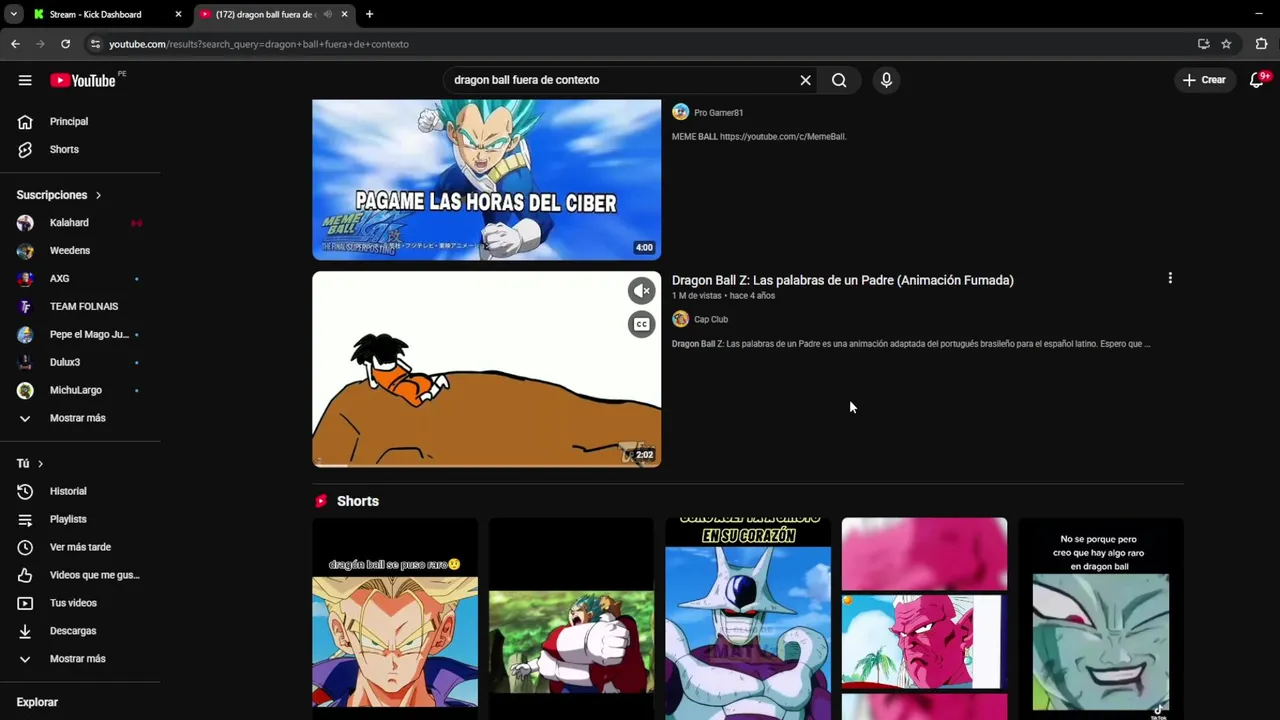Open PAGAME LAS HORAS DEL CIBER thumbnail

click(486, 179)
